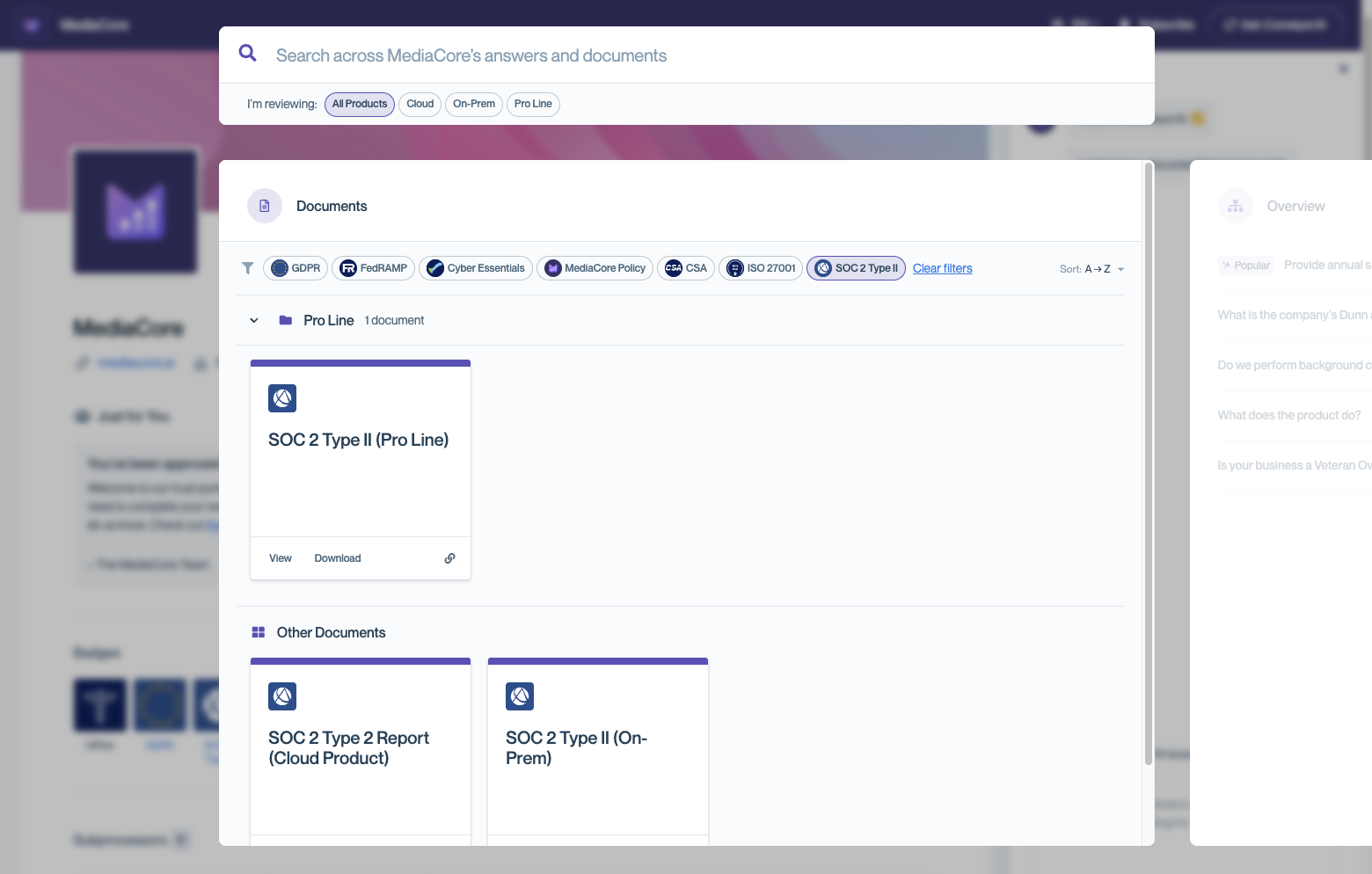Open SOC 2 Type II (Pro Line) title
1372x874 pixels.
click(358, 440)
